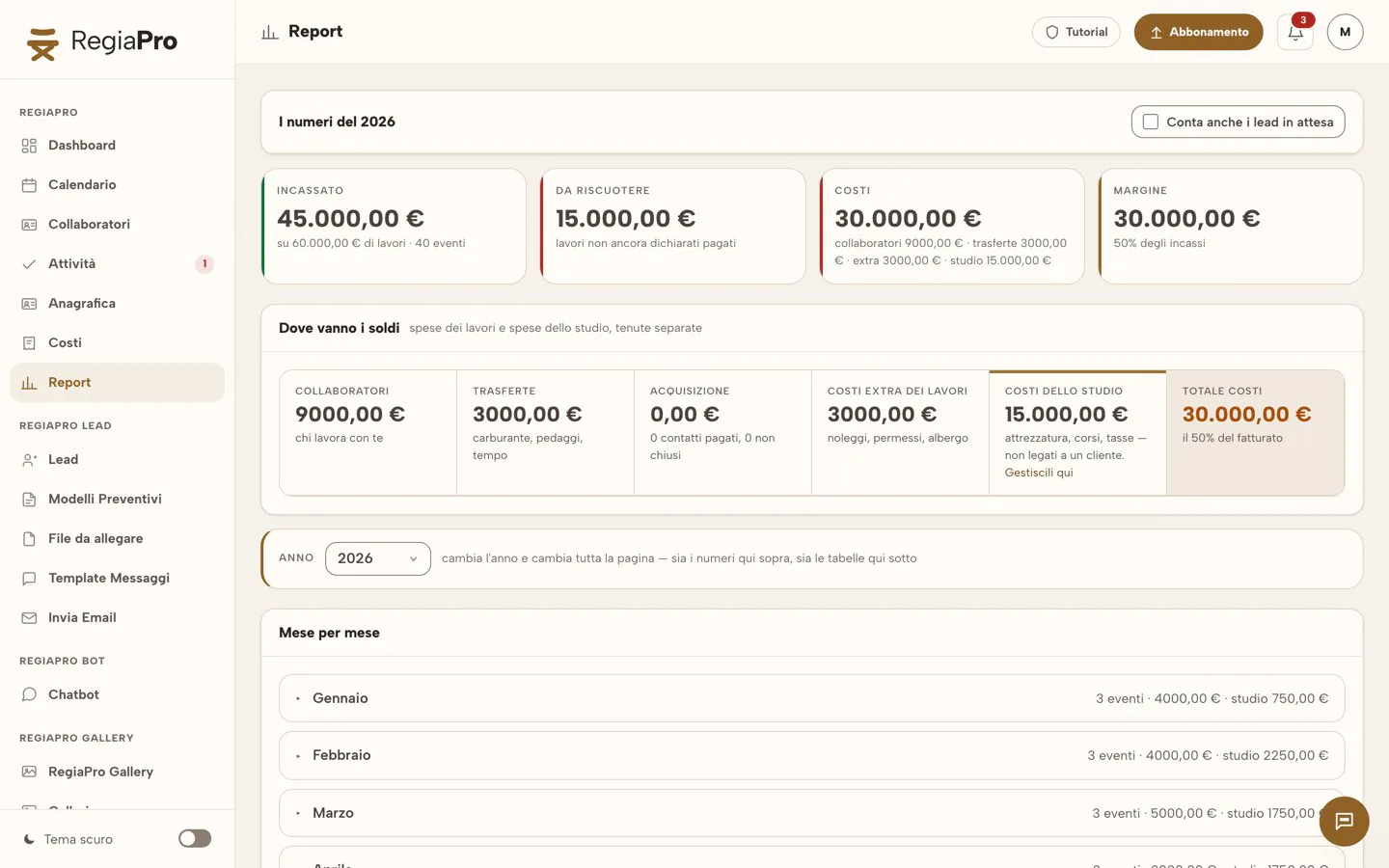Open Anagrafica from the sidebar

(118, 304)
